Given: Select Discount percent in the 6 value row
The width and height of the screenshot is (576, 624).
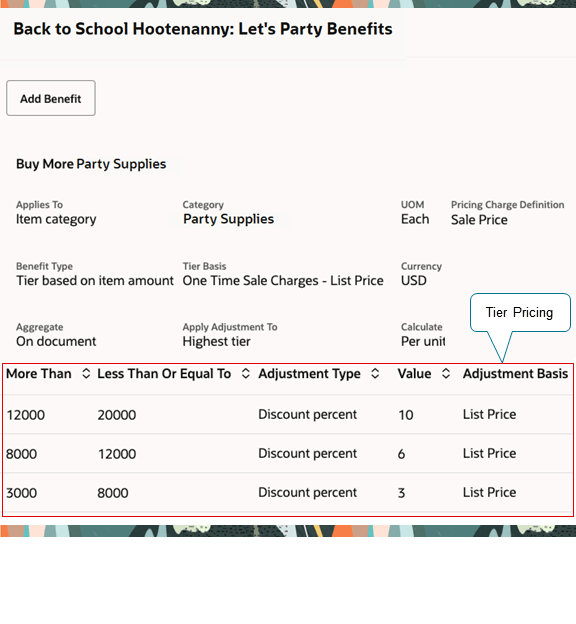Looking at the screenshot, I should (308, 454).
